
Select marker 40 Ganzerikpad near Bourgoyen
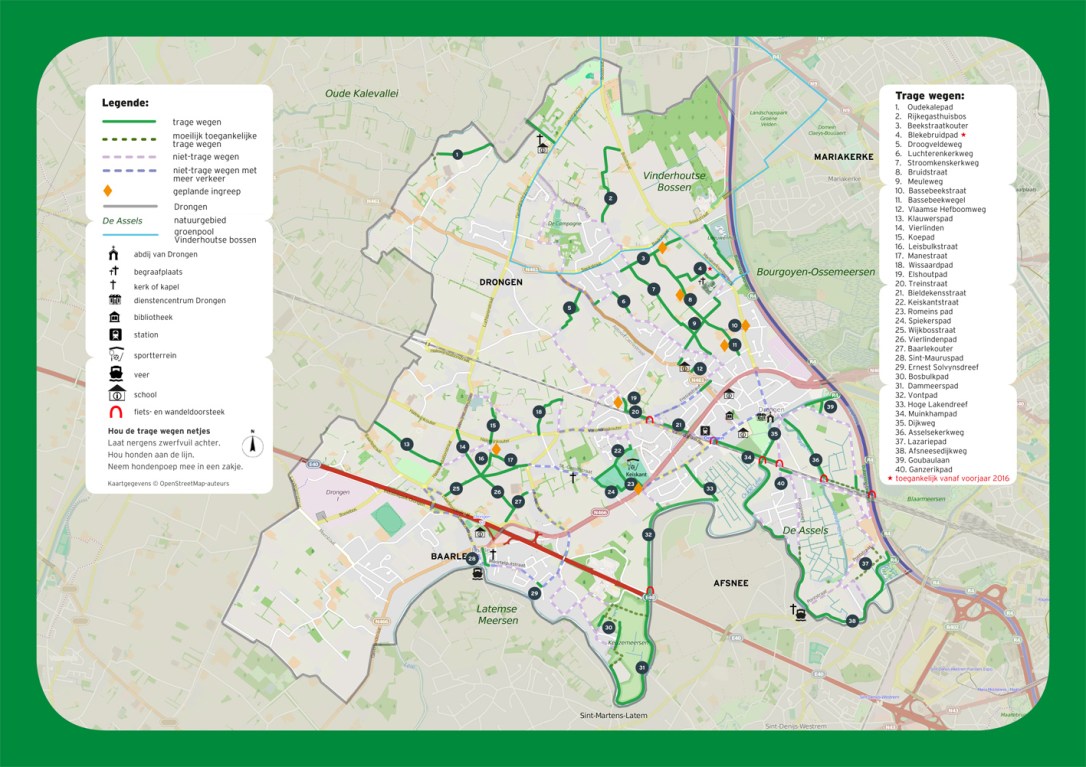pos(780,483)
